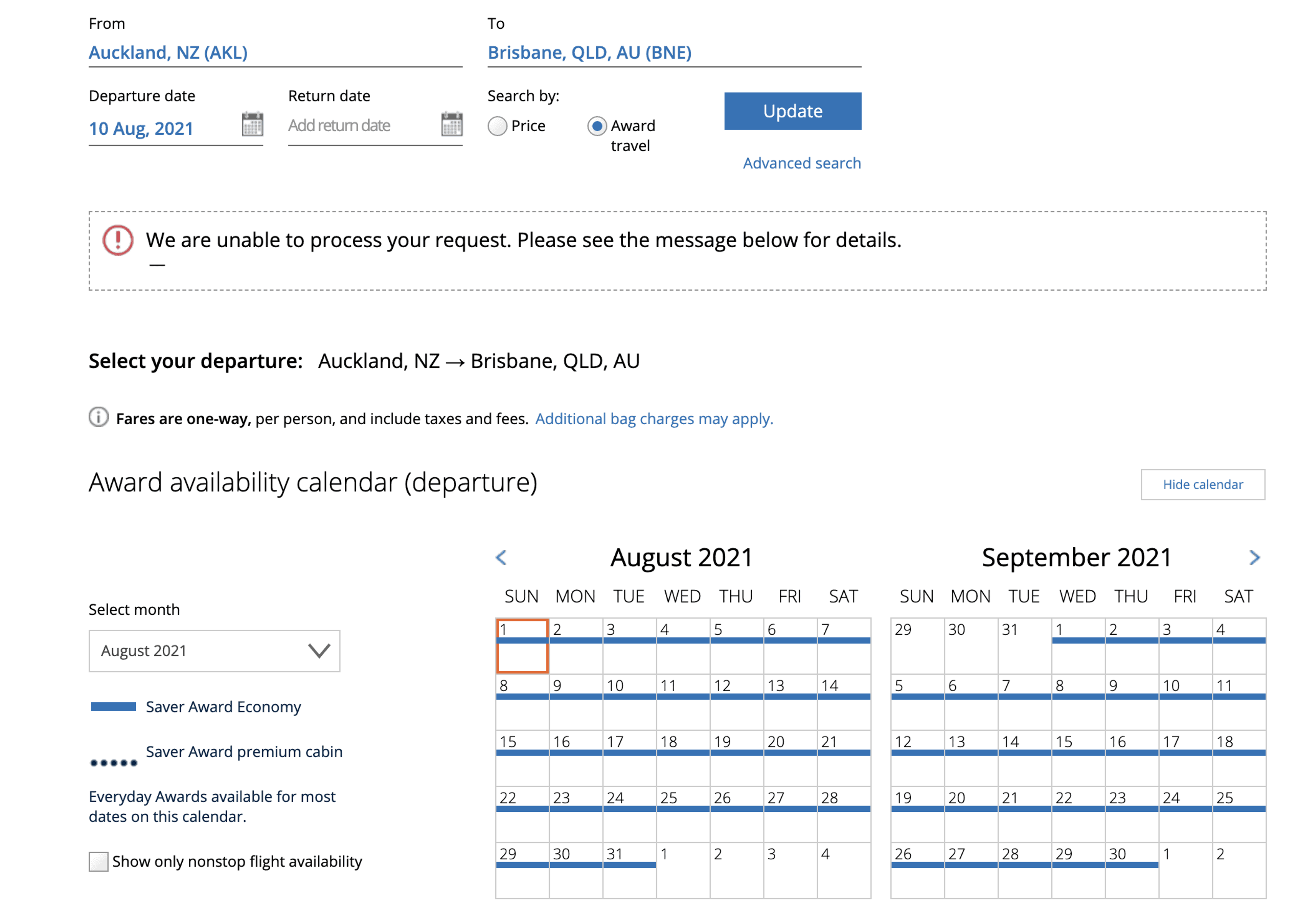Click the Update search button

(792, 111)
